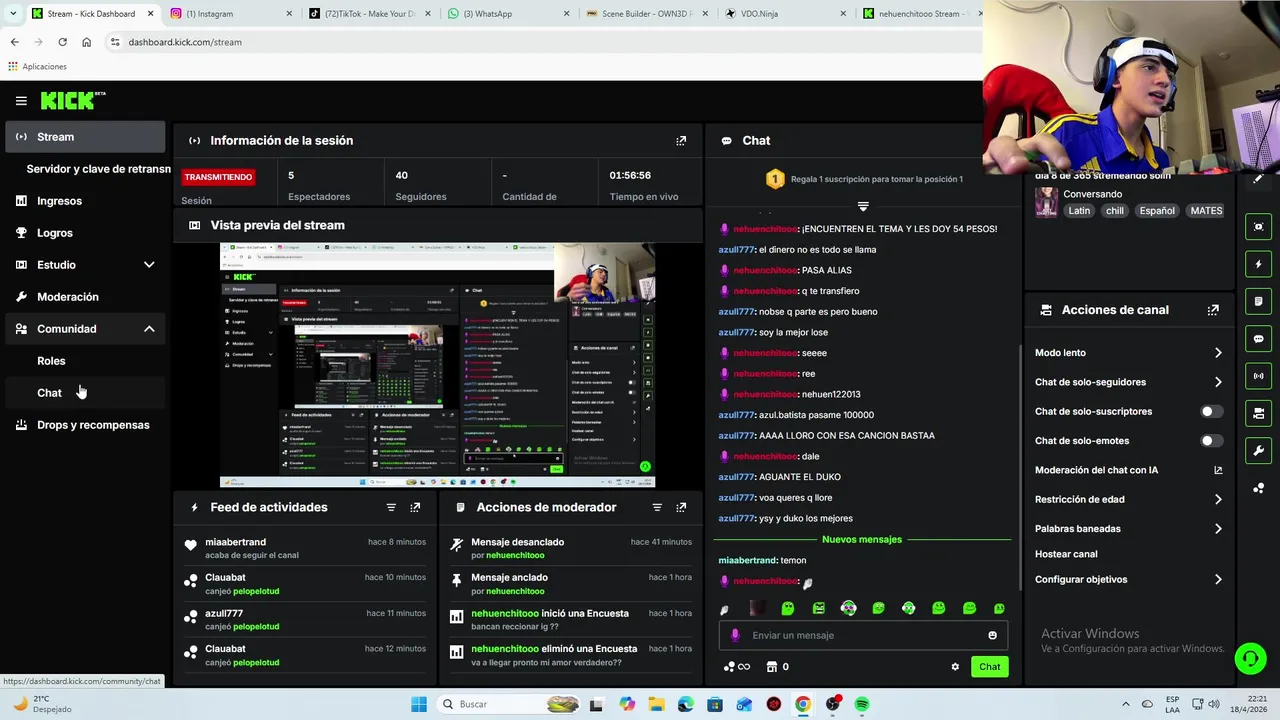
Task: Toggle the lightning activity feed icon in right rail
Action: point(1258,264)
